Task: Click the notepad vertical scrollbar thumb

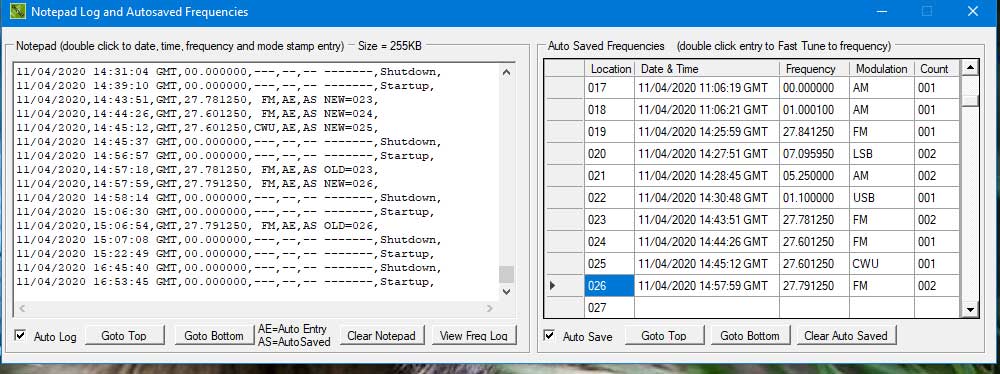Action: click(x=506, y=274)
